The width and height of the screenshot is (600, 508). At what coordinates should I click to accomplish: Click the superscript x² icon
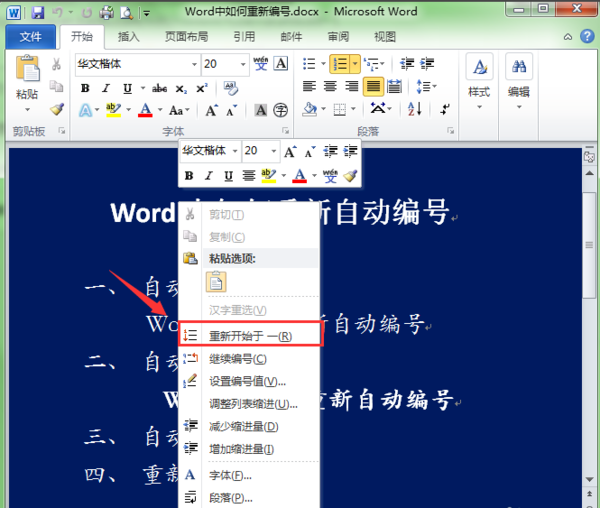pyautogui.click(x=201, y=89)
